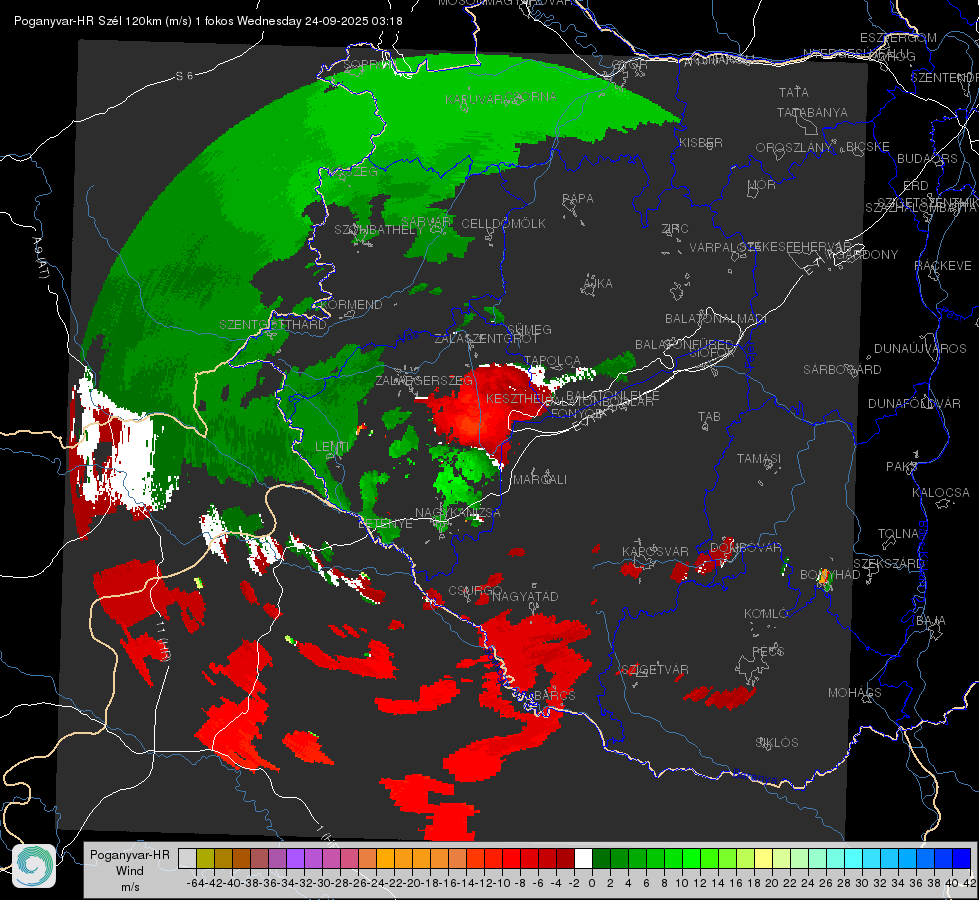Click the KOMLO city label
979x900 pixels.
(x=765, y=614)
